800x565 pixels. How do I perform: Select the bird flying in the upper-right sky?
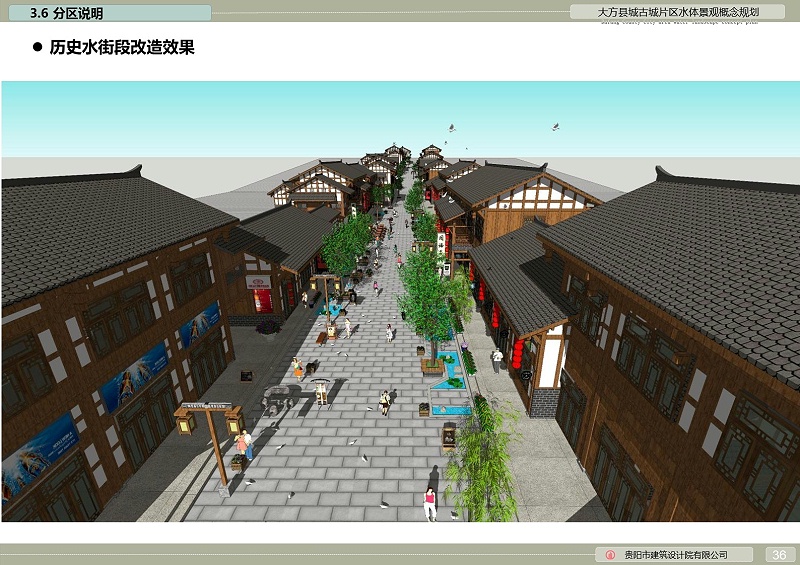[555, 127]
